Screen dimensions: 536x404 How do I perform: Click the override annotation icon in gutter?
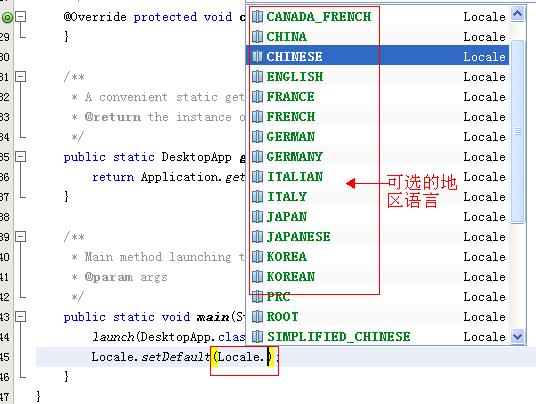(7, 17)
